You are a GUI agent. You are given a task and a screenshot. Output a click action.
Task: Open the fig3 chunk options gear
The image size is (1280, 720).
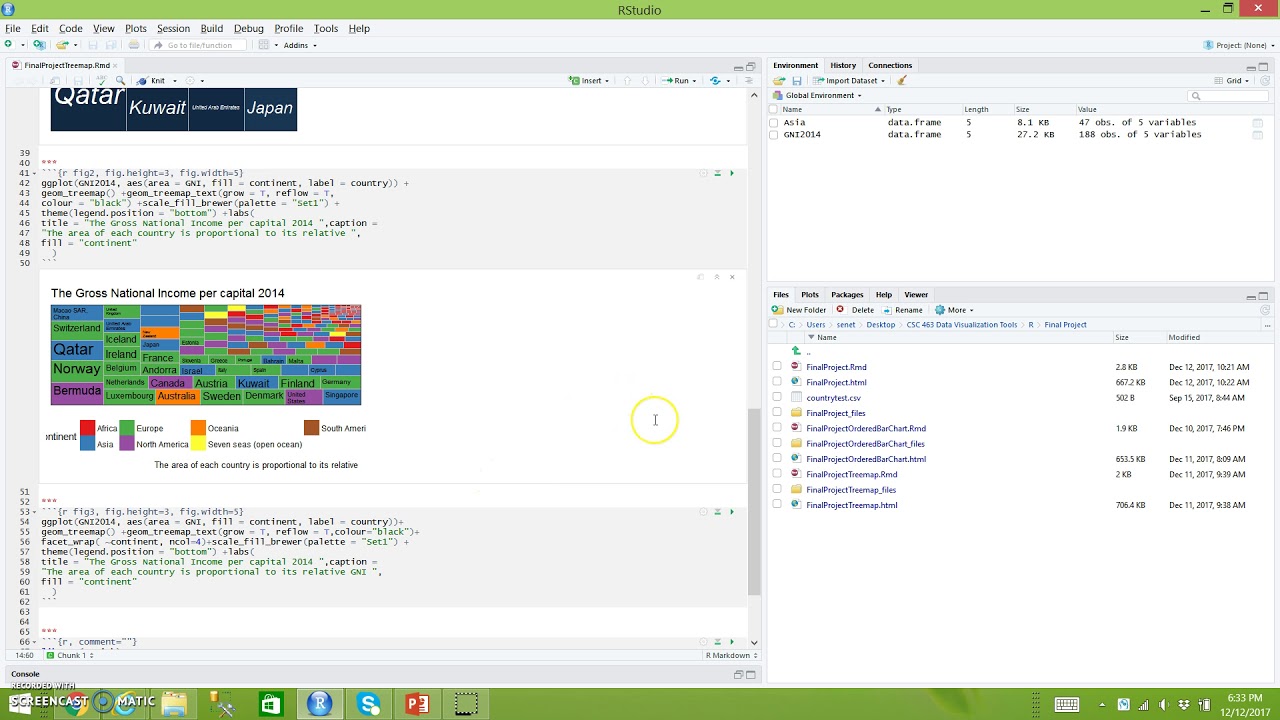pos(703,512)
